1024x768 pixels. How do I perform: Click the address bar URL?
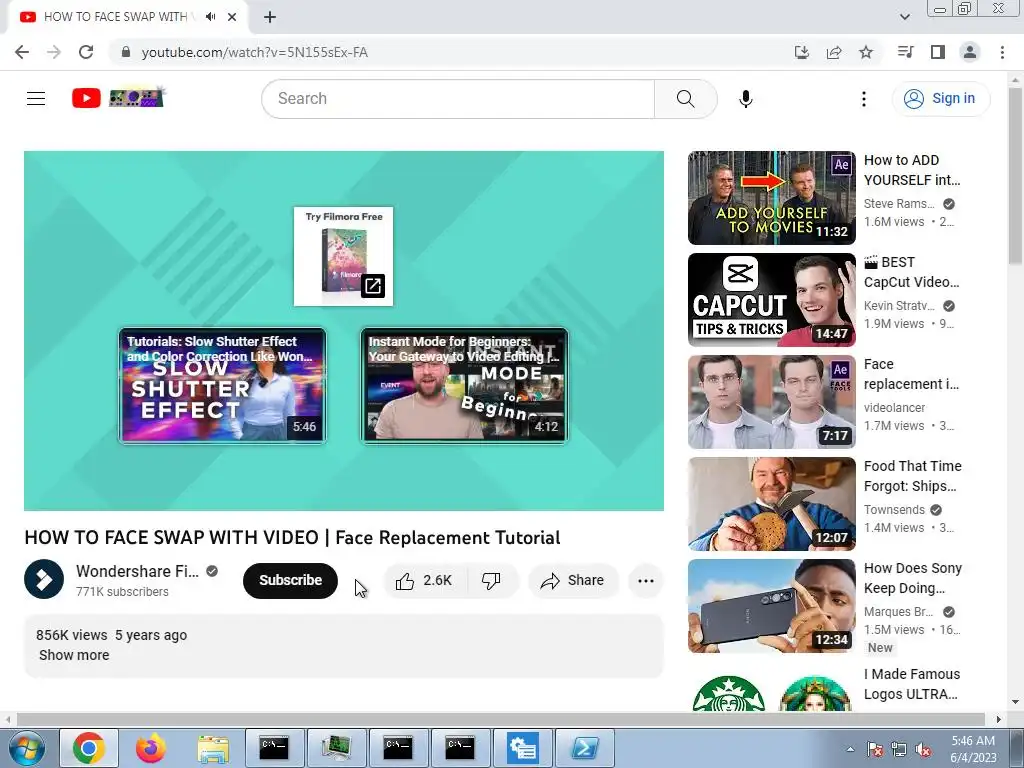255,52
